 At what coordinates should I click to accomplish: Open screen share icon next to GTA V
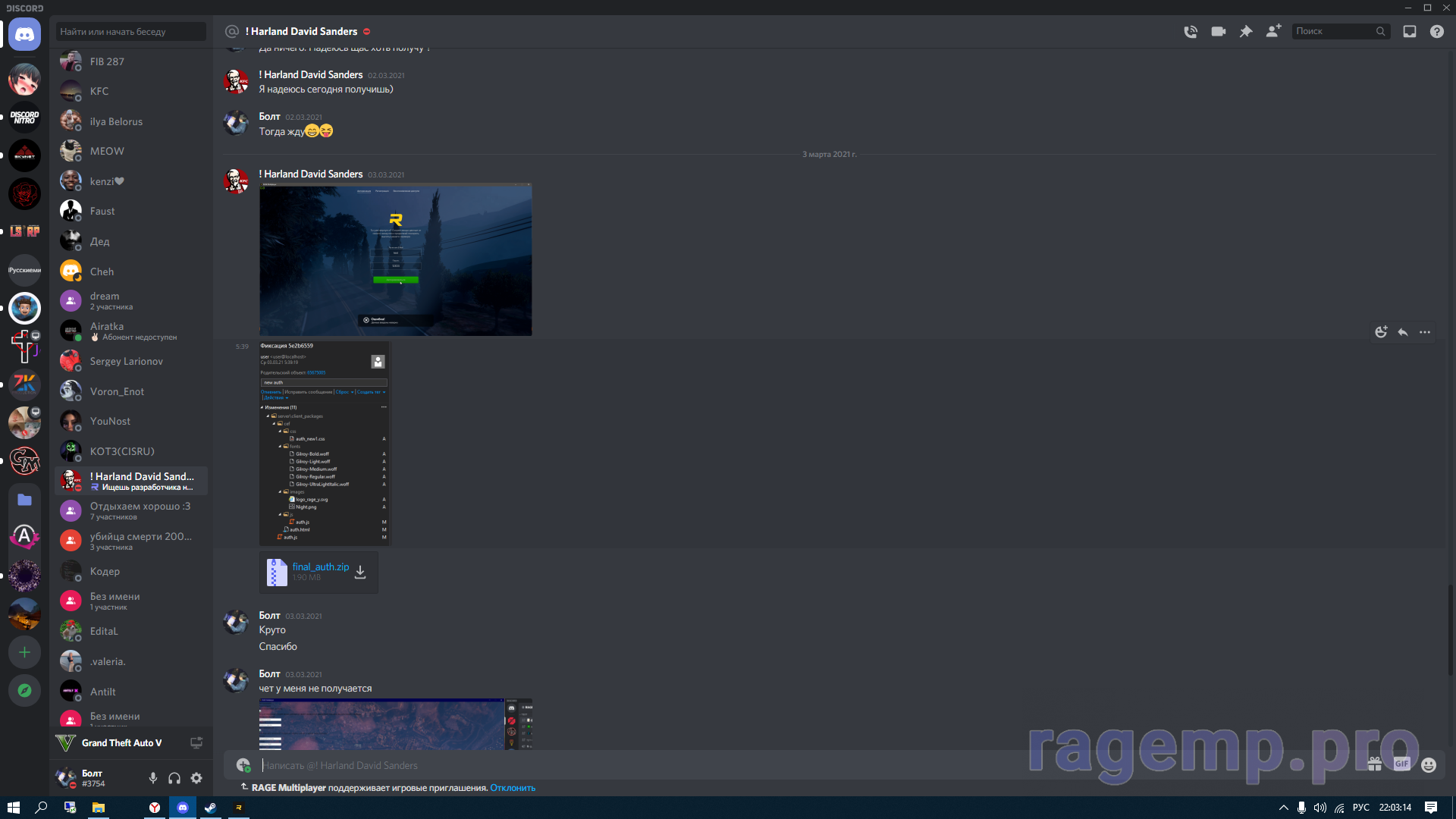pos(196,743)
